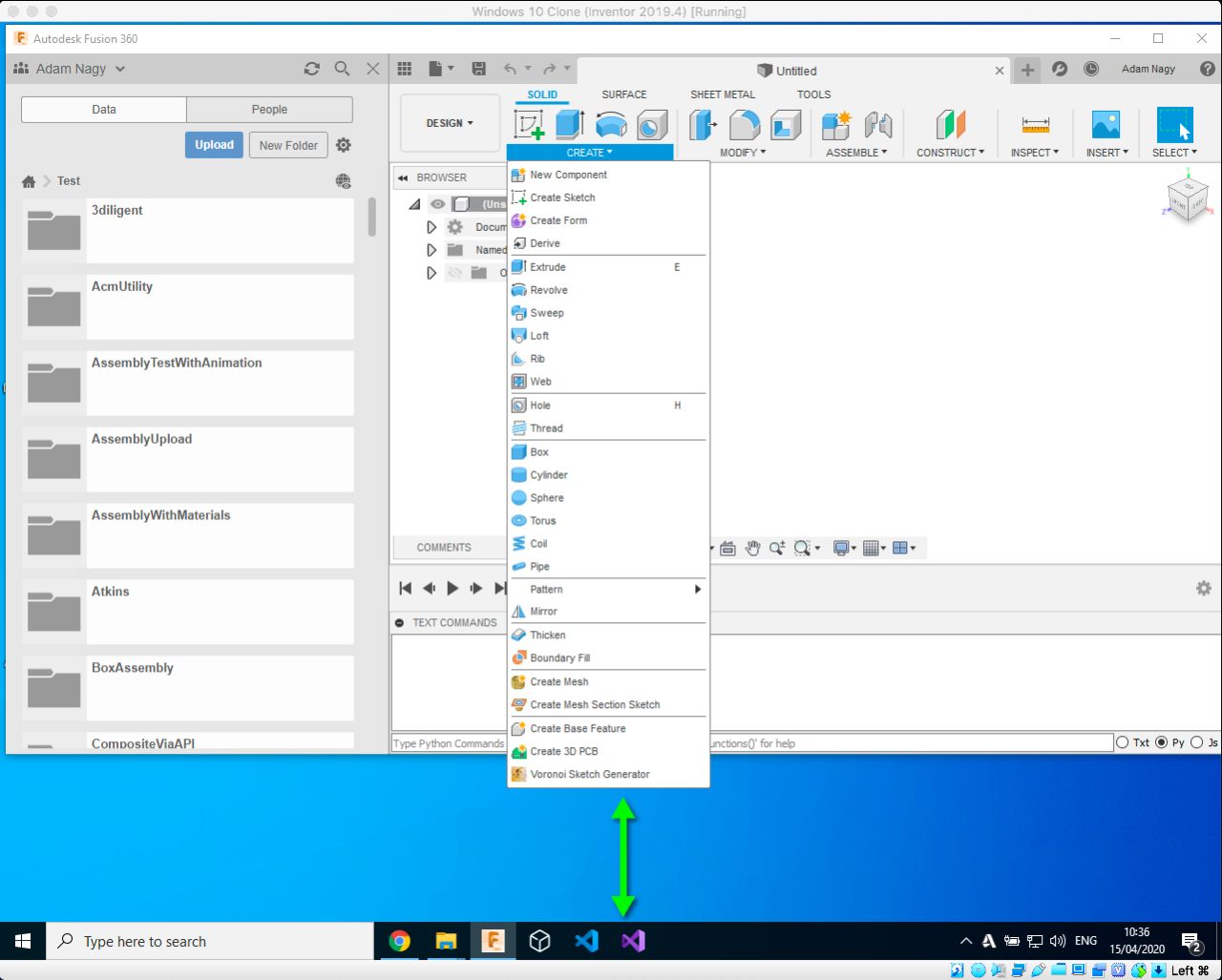1222x980 pixels.
Task: Click the Save icon
Action: 479,69
